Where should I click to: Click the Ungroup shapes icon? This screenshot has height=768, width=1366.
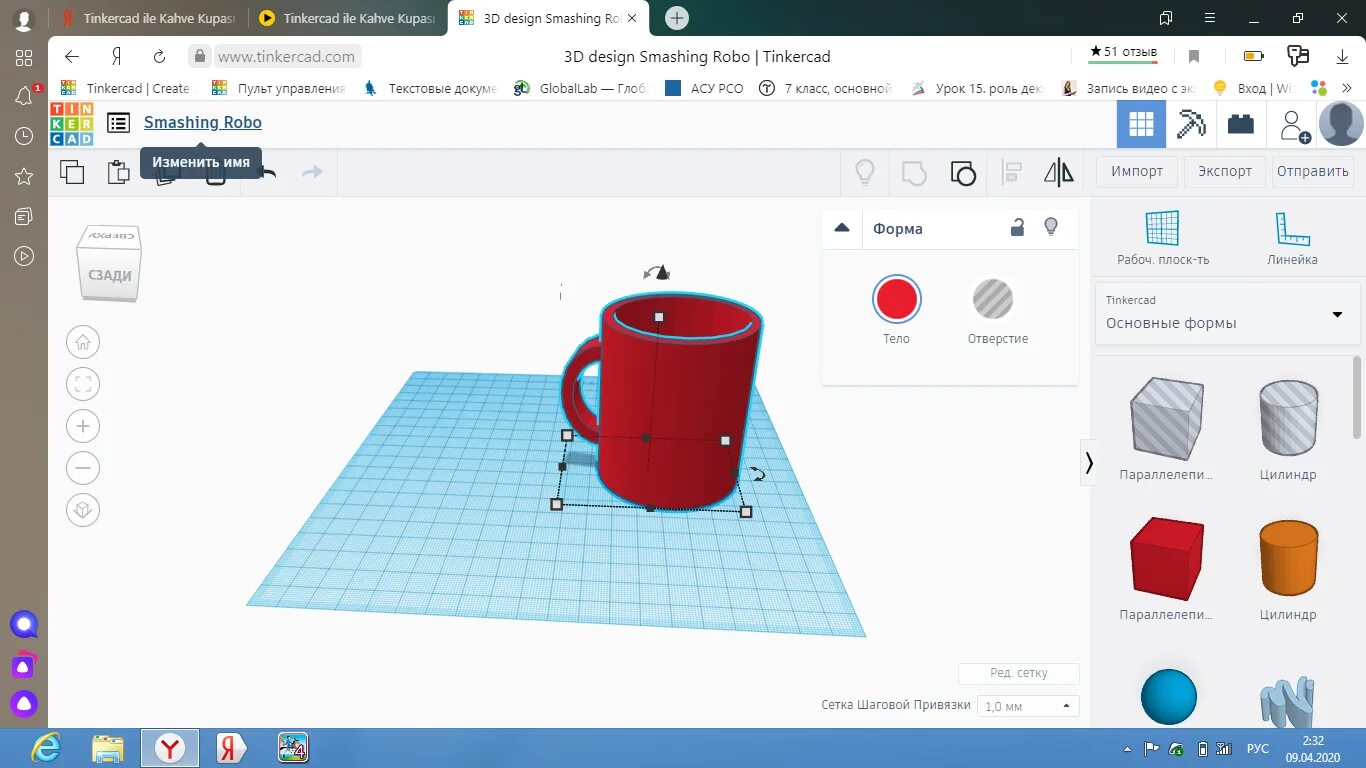coord(963,173)
